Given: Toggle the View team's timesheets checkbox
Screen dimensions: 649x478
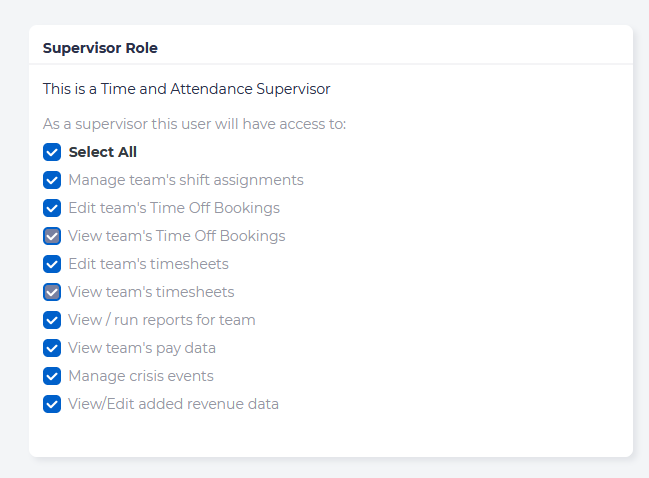Looking at the screenshot, I should tap(52, 292).
